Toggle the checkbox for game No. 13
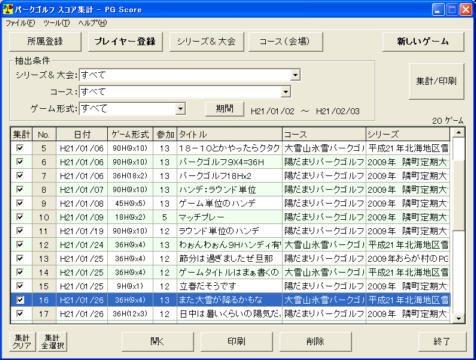 pyautogui.click(x=20, y=258)
